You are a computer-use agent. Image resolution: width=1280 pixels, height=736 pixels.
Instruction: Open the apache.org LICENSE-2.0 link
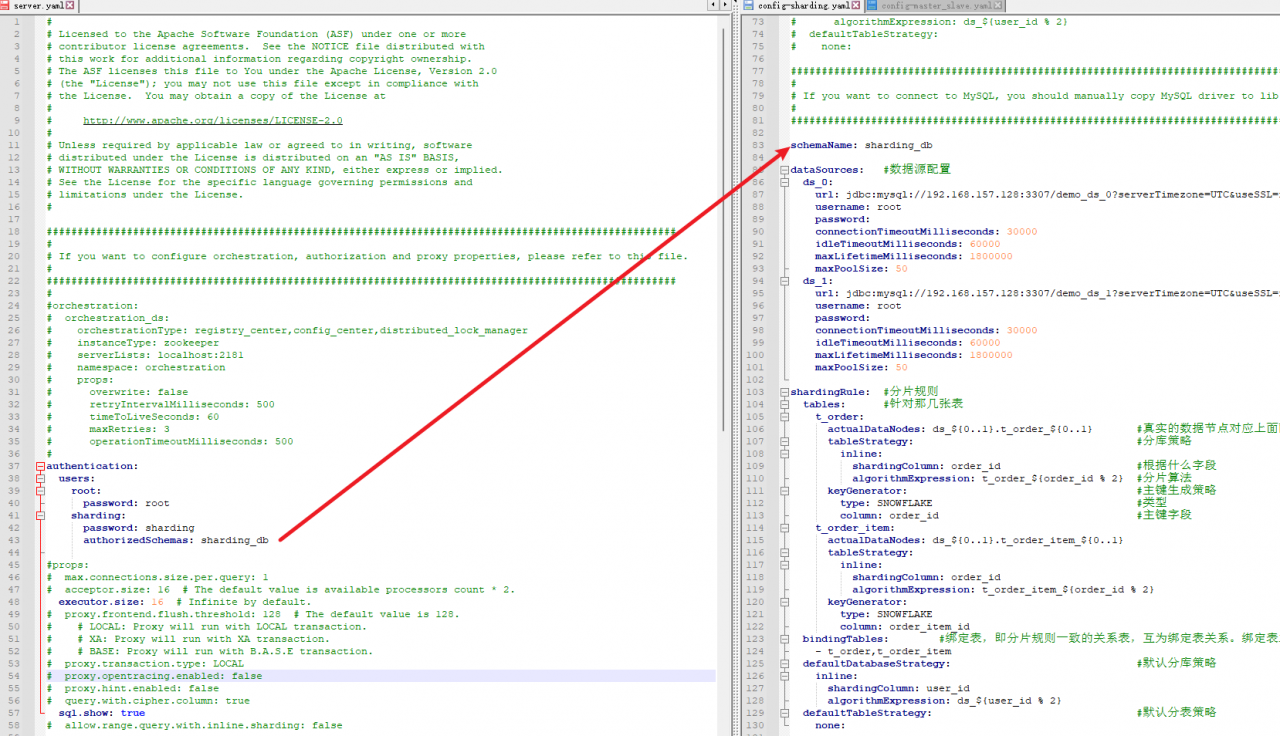pos(212,120)
